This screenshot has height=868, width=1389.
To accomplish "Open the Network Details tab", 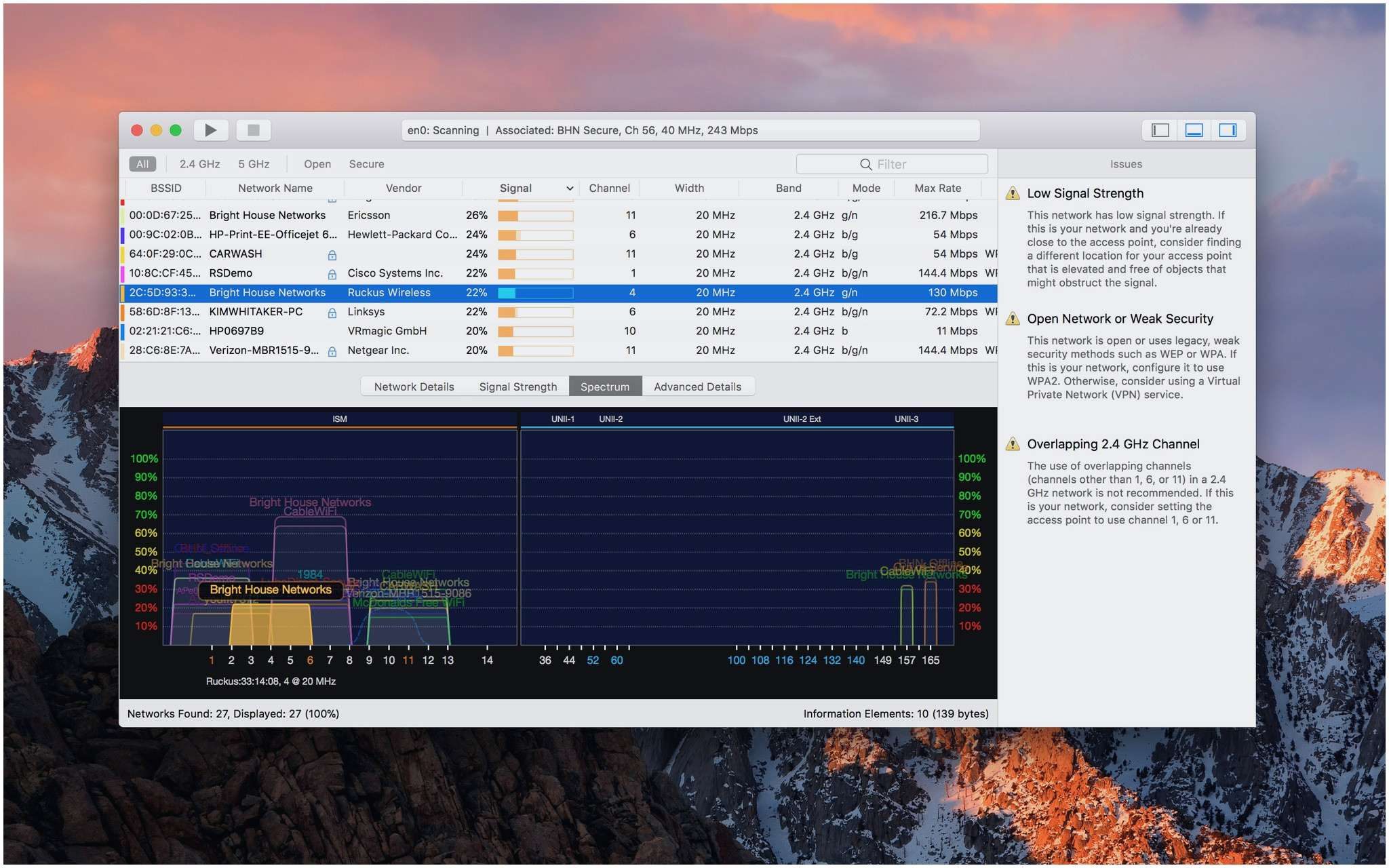I will [414, 386].
